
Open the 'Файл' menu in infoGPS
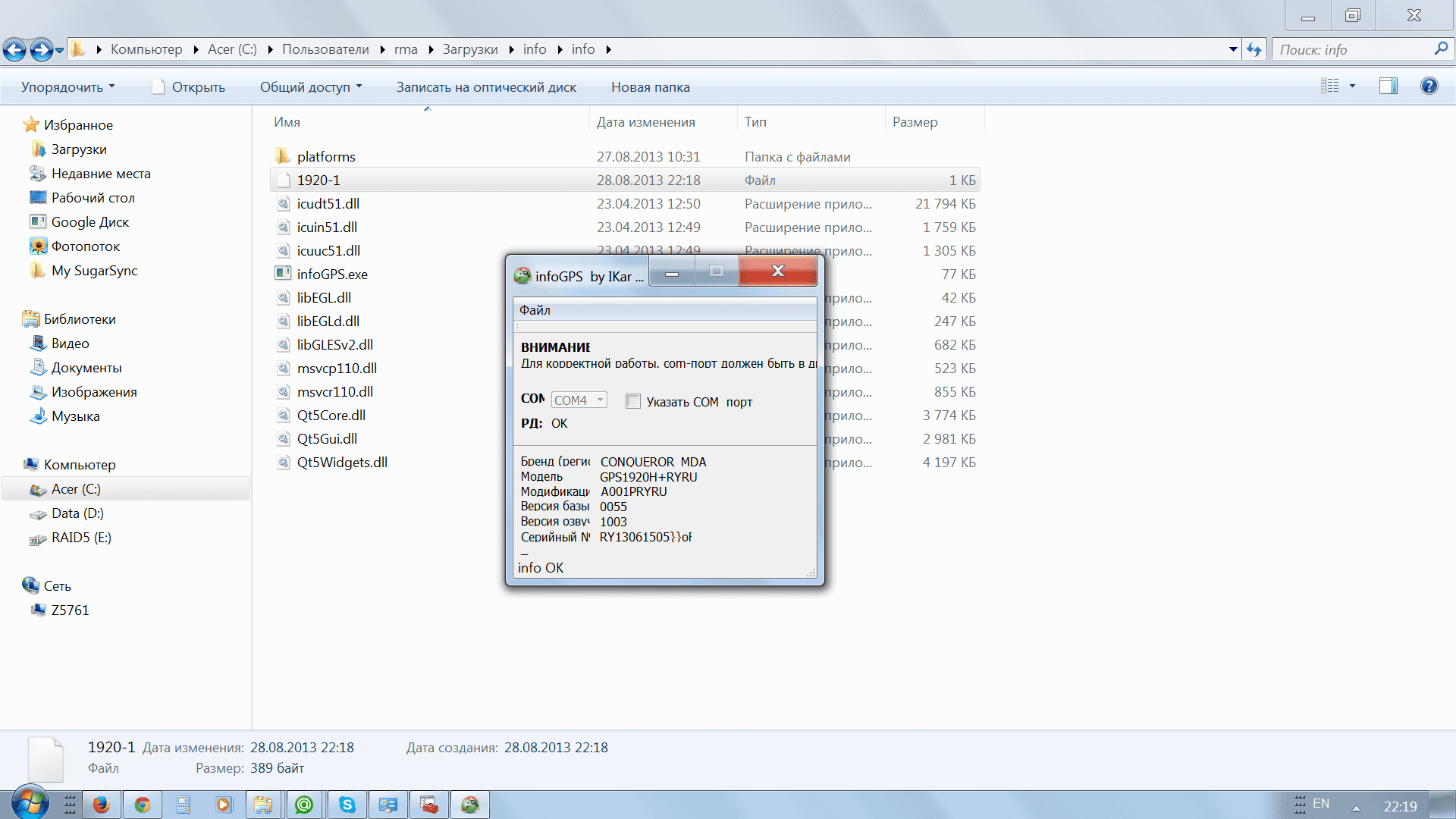(535, 310)
